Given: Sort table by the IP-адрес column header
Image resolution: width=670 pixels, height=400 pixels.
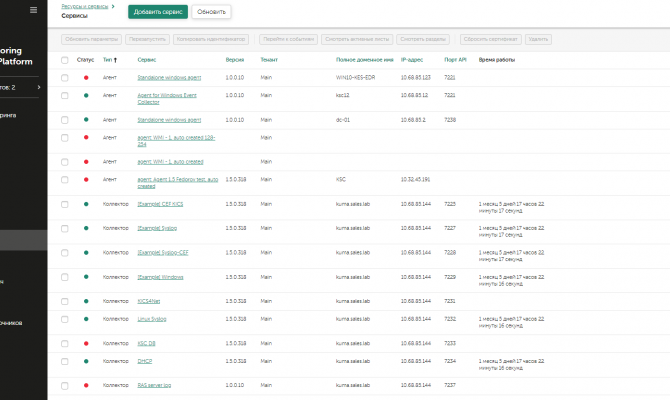Looking at the screenshot, I should click(x=412, y=60).
